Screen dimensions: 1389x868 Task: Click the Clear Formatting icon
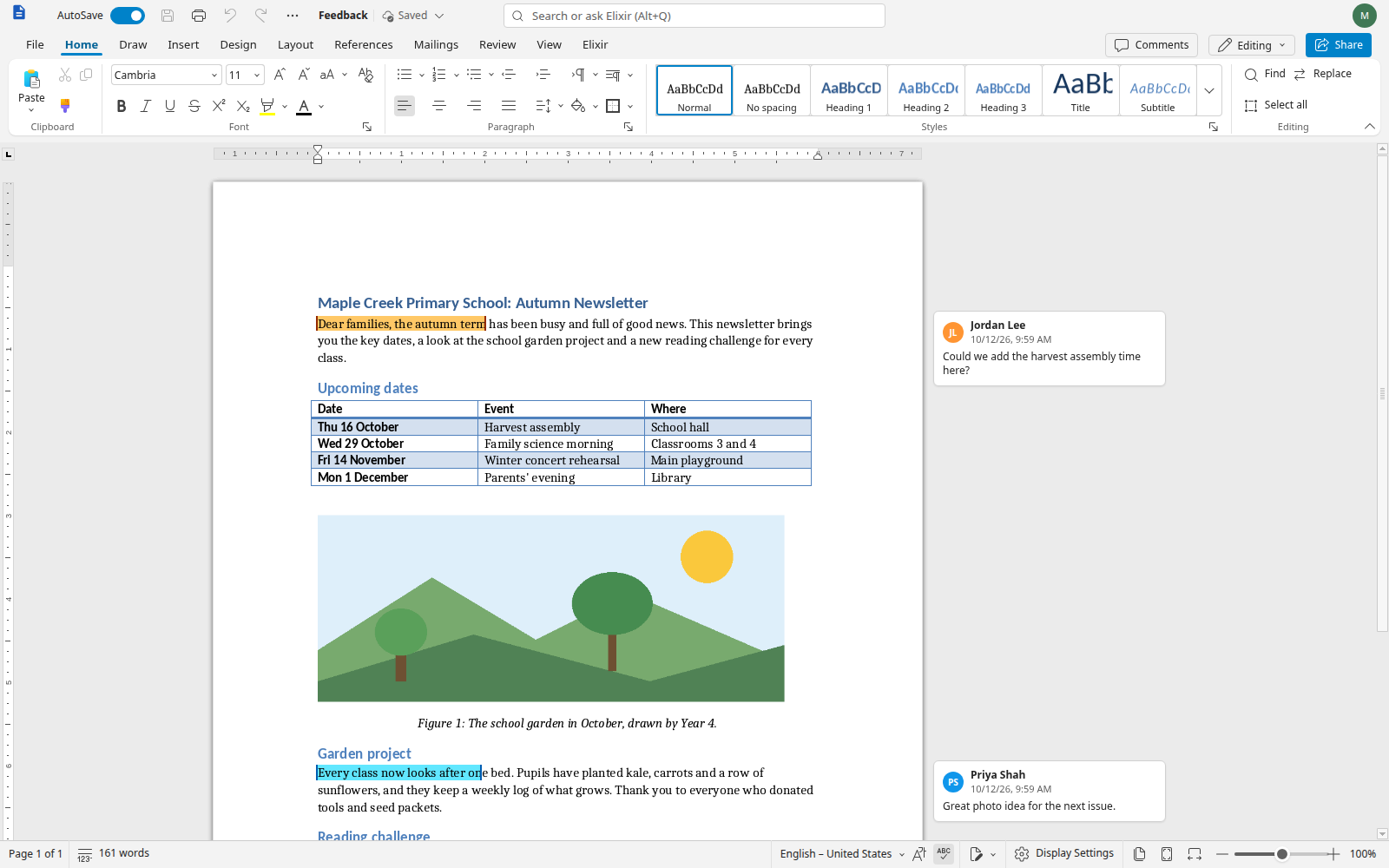click(365, 75)
